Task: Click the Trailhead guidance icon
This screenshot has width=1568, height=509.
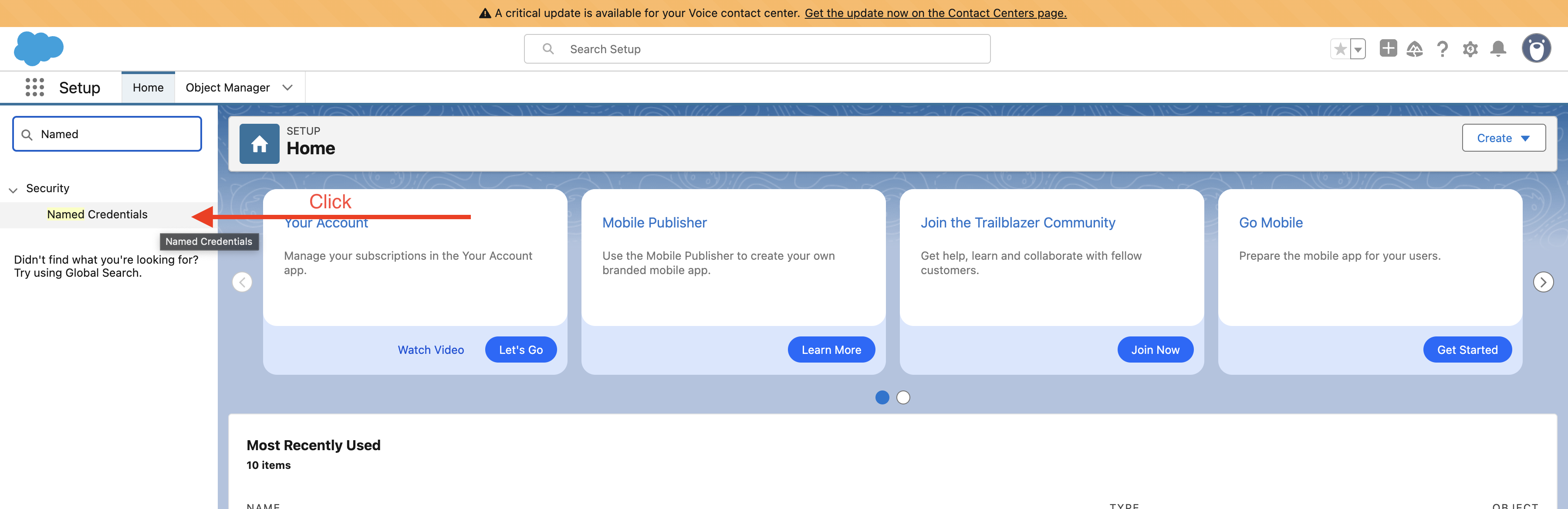Action: [x=1415, y=49]
